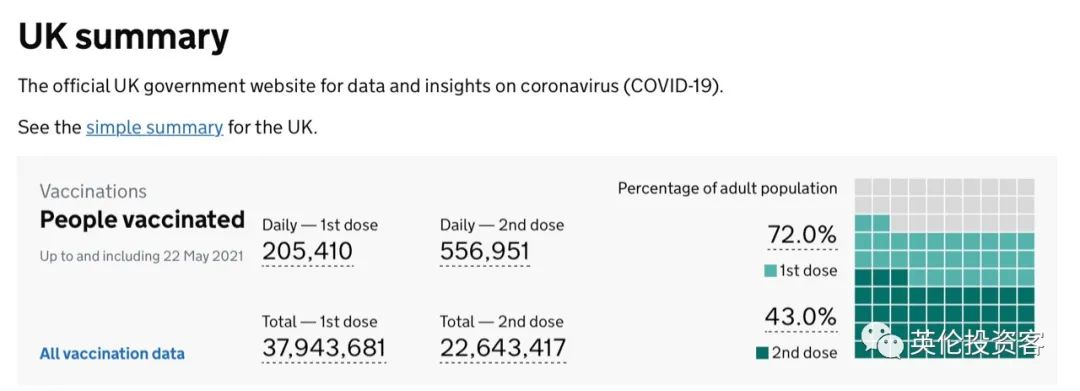The image size is (1080, 391).
Task: Click the 43.0% second dose percentage
Action: pos(800,317)
